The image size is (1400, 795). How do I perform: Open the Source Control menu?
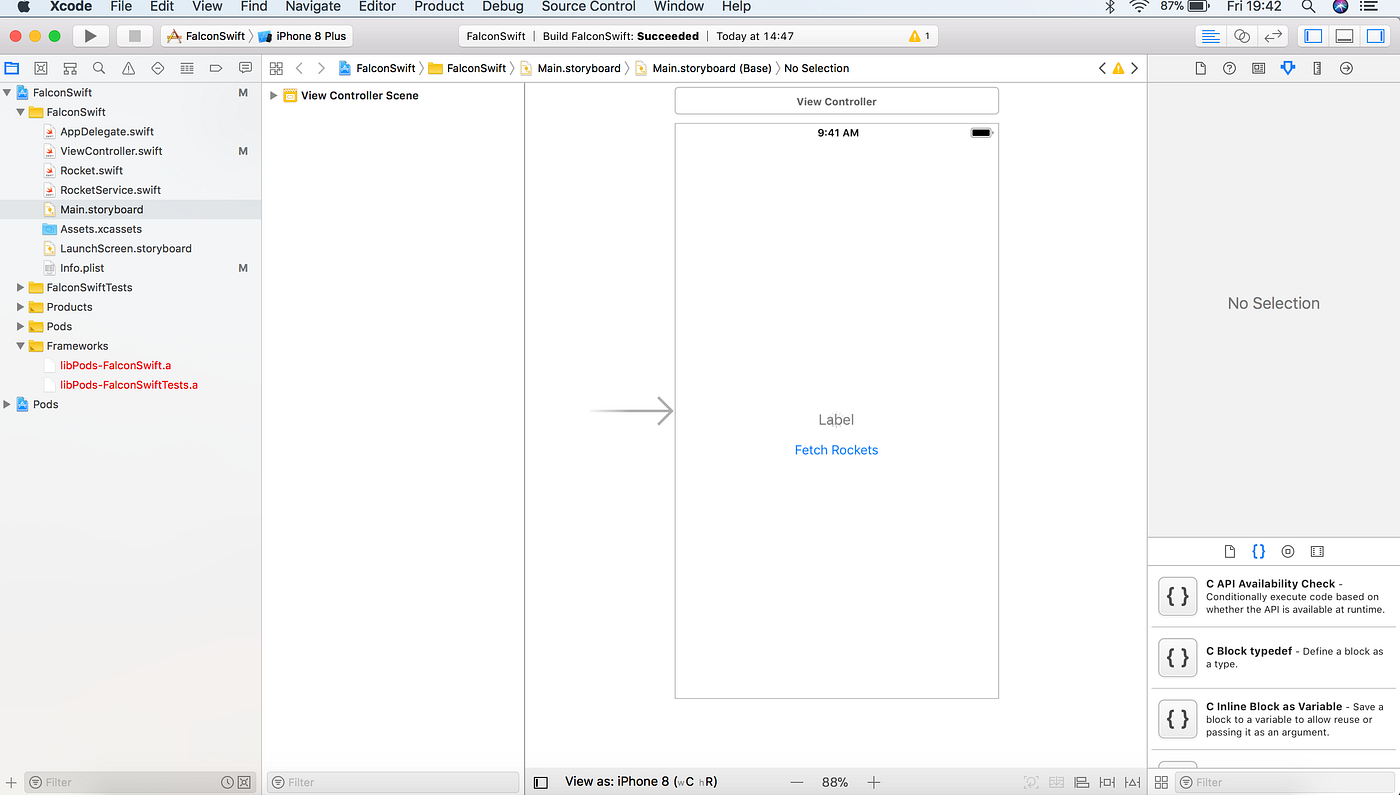click(589, 7)
